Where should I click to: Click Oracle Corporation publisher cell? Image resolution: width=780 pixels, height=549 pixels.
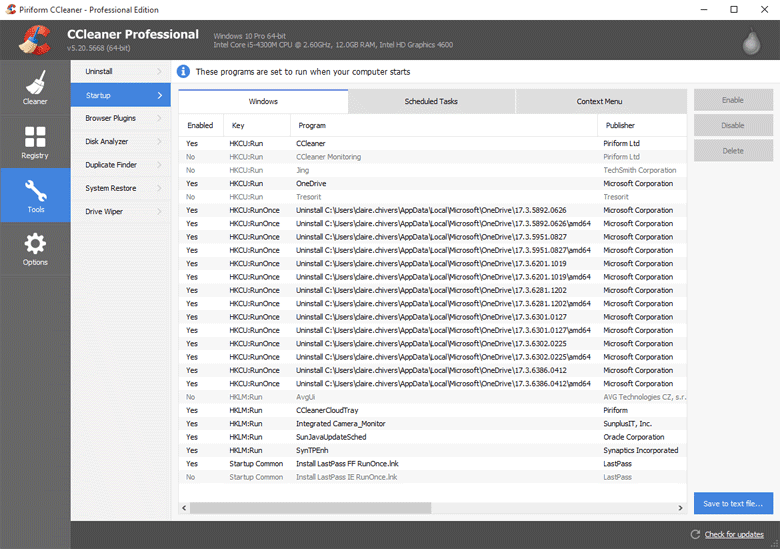point(634,437)
